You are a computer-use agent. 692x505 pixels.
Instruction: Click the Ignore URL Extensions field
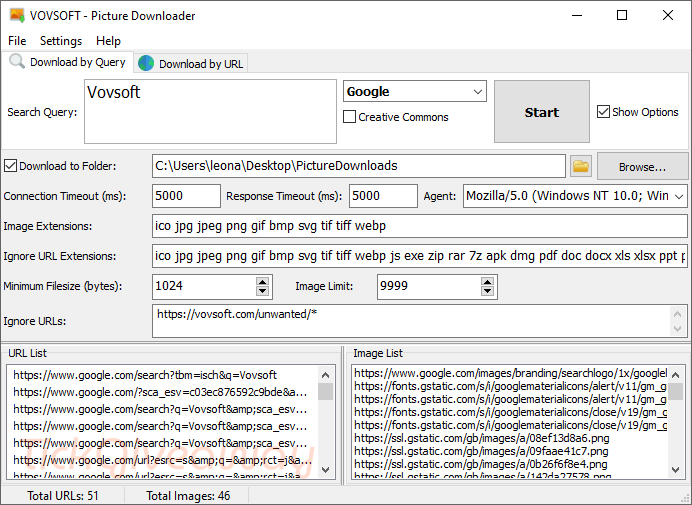click(419, 256)
